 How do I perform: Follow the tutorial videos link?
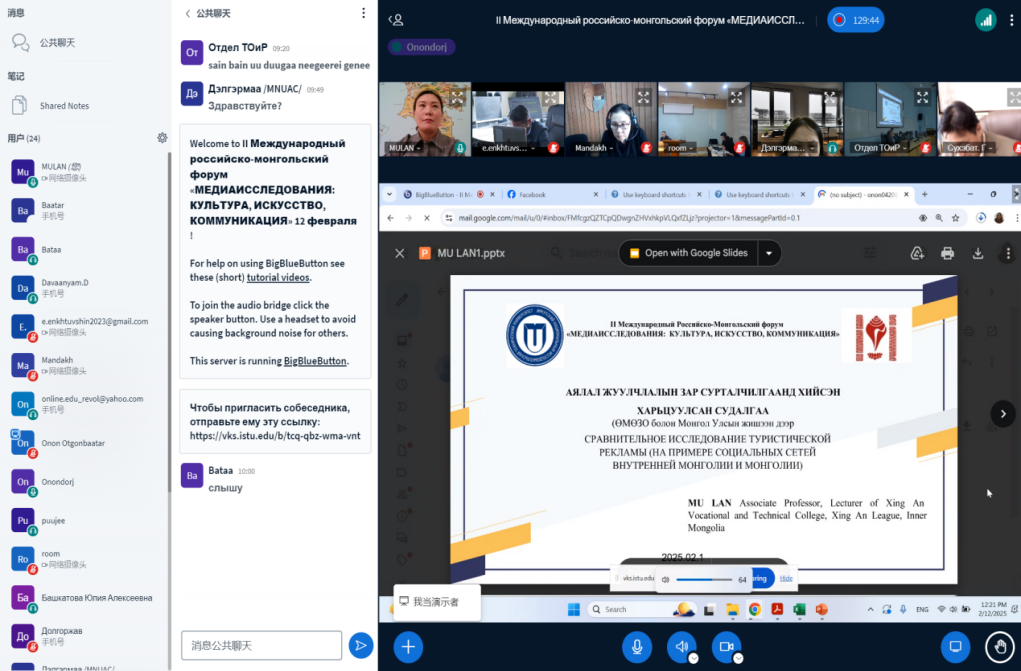click(x=278, y=278)
